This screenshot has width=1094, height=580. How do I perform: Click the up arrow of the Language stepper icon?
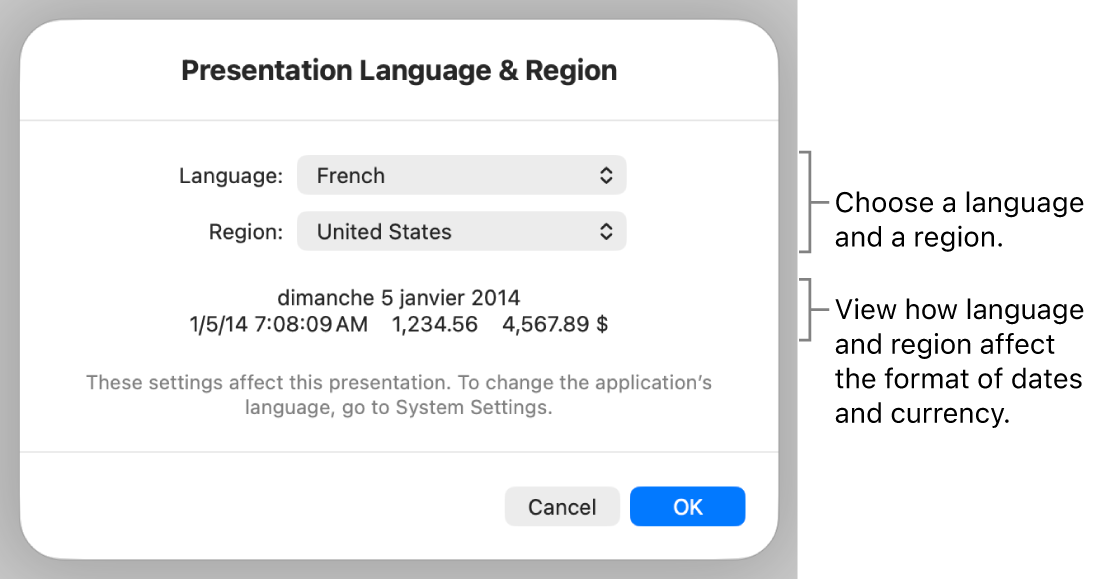[606, 170]
